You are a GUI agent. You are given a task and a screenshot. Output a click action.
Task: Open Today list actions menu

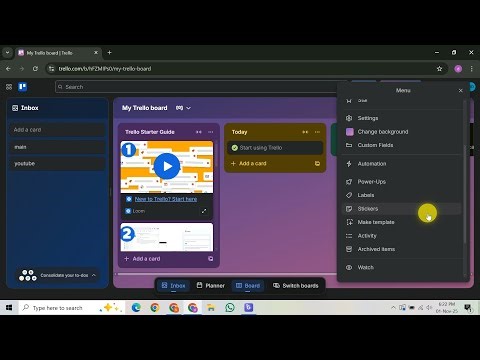(317, 132)
